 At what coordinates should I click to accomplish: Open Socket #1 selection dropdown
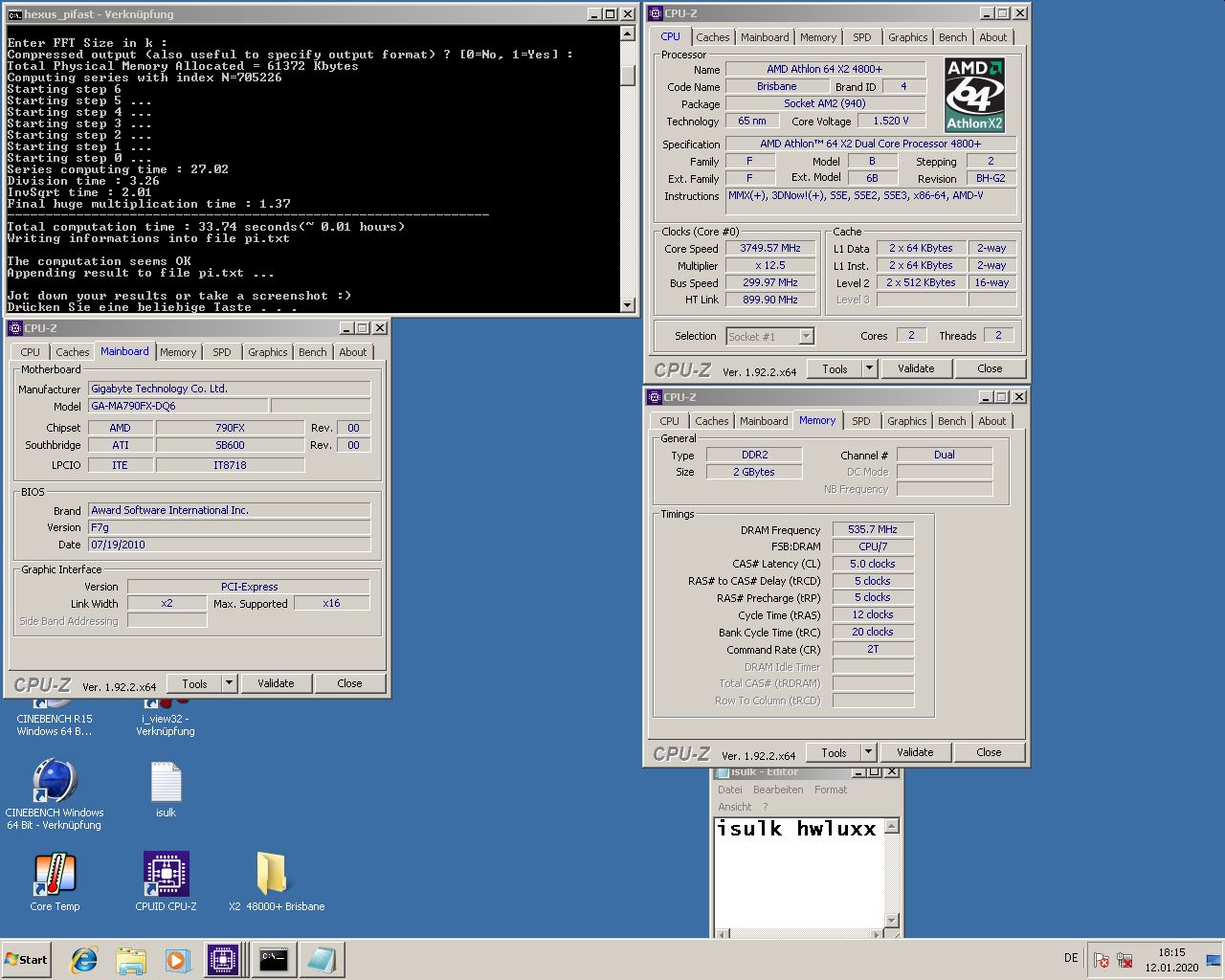point(806,336)
